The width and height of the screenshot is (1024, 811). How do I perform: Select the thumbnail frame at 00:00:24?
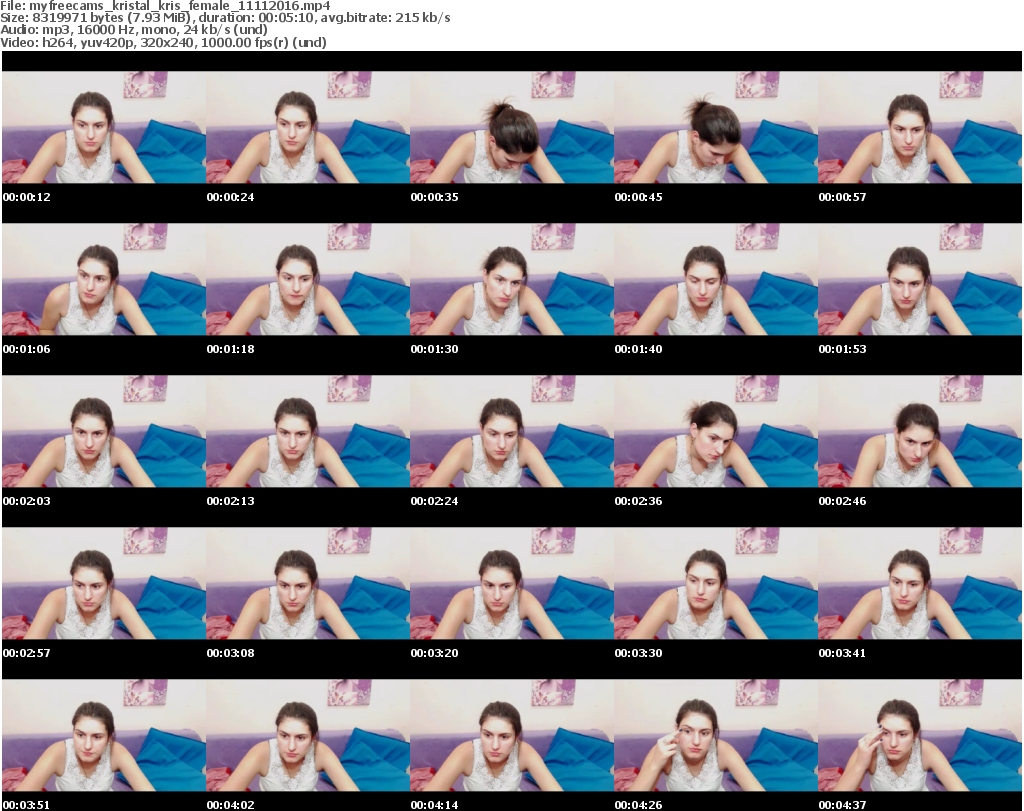pyautogui.click(x=308, y=127)
